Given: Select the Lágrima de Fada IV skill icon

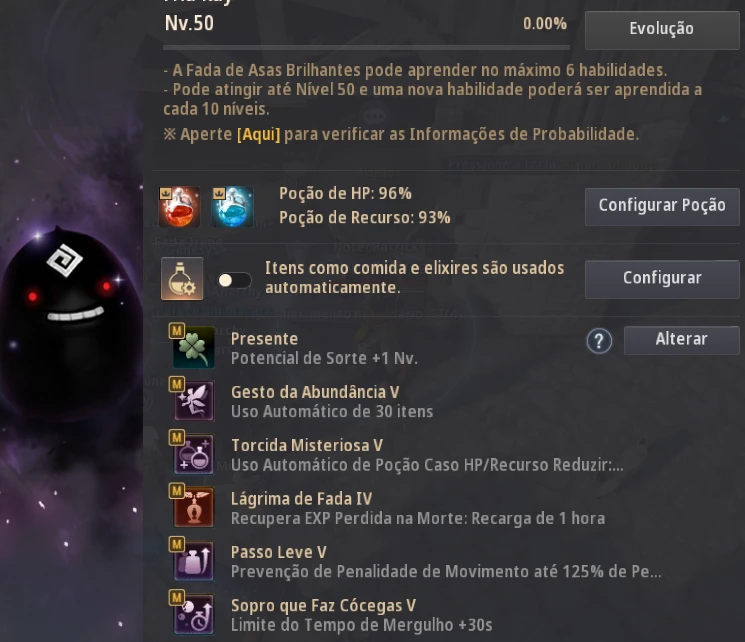Looking at the screenshot, I should [x=193, y=507].
